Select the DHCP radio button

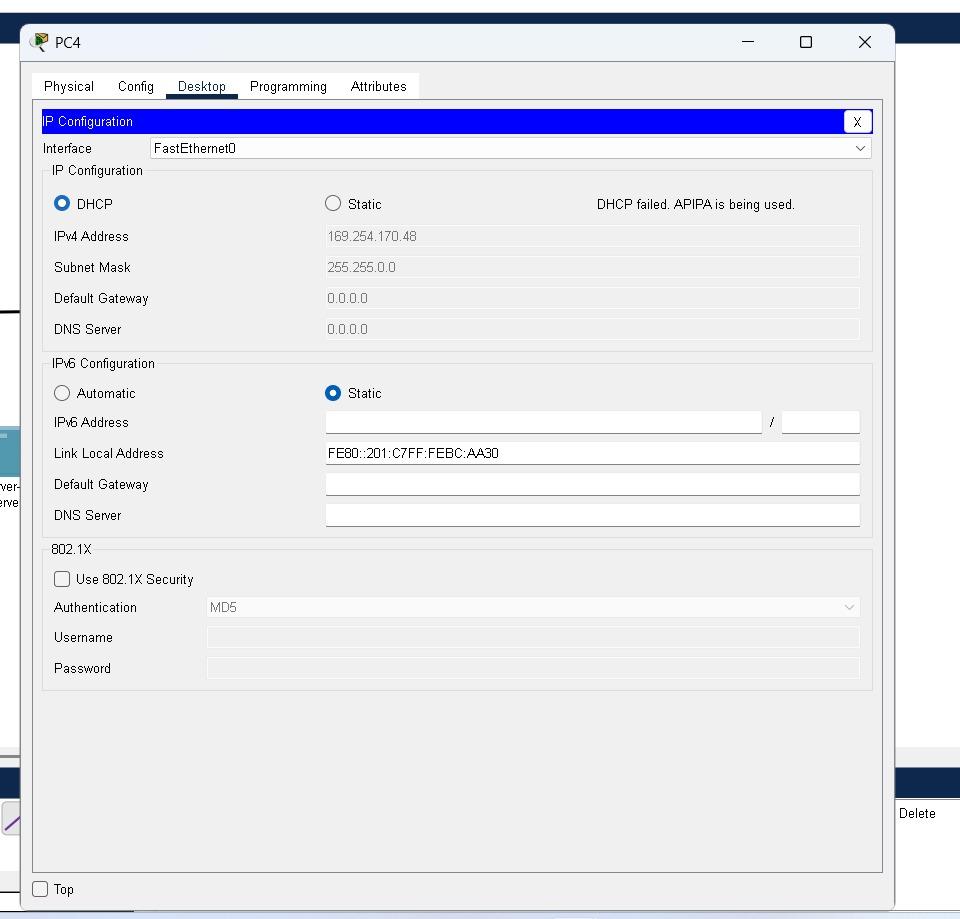tap(62, 204)
